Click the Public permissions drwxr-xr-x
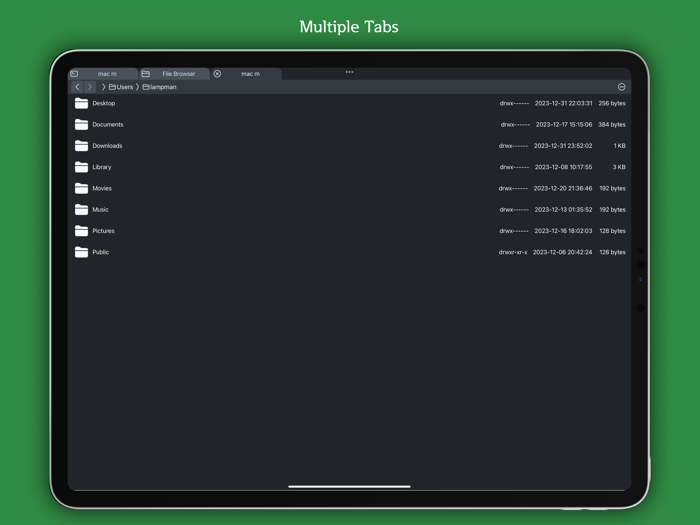The width and height of the screenshot is (700, 525). pos(513,252)
